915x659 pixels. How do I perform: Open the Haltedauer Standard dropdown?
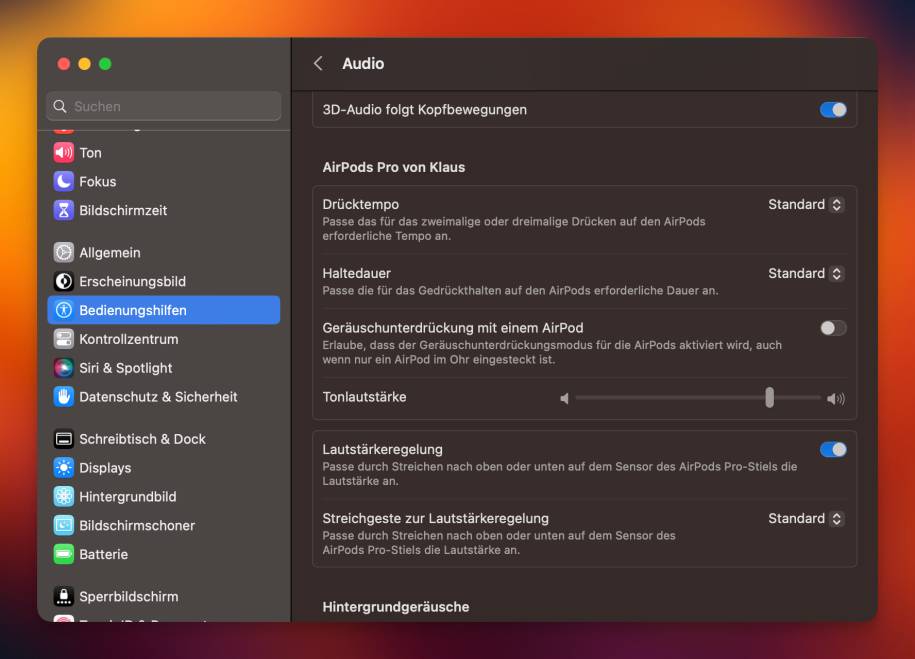pyautogui.click(x=805, y=274)
